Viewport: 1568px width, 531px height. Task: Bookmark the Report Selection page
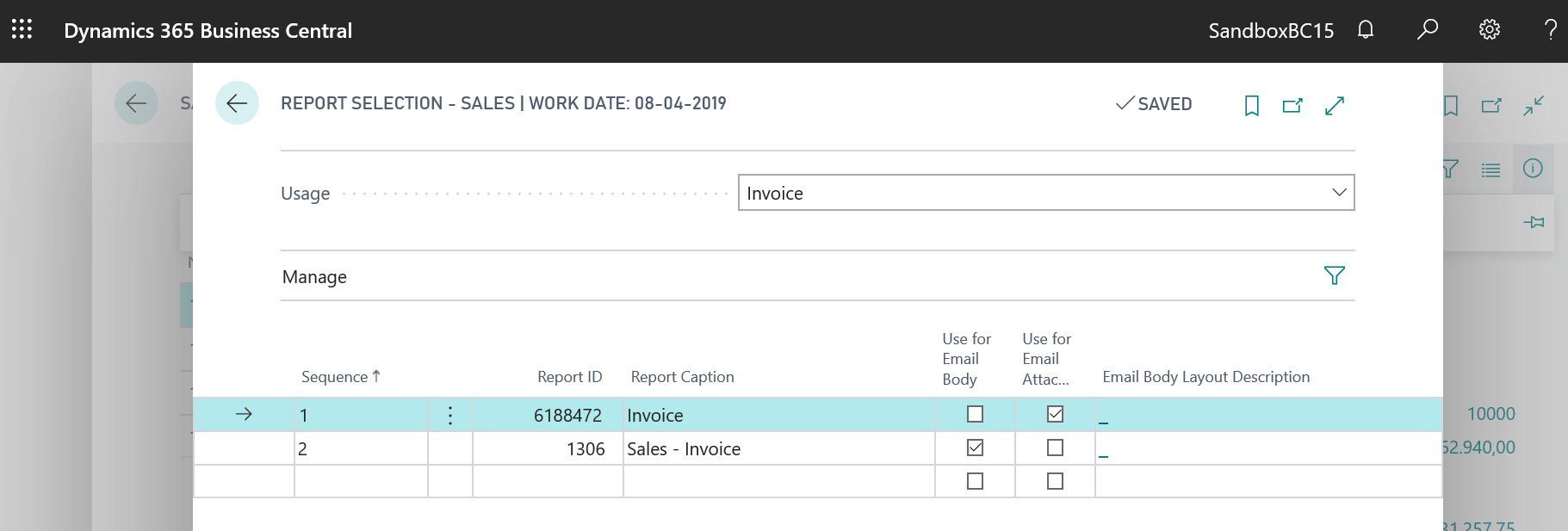1252,105
